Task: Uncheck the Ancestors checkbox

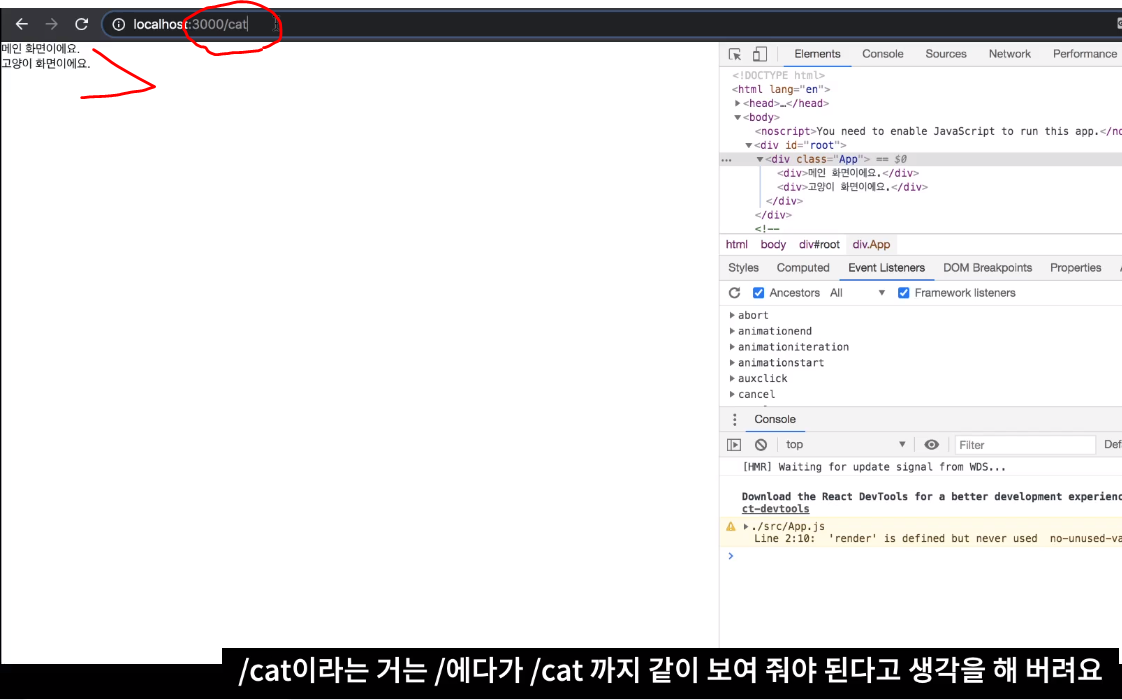Action: tap(758, 293)
